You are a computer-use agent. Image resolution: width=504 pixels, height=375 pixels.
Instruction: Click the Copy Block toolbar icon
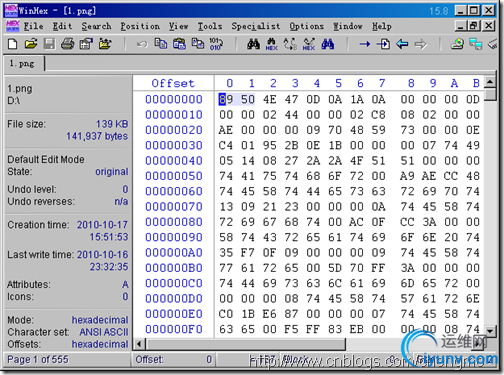pyautogui.click(x=161, y=44)
